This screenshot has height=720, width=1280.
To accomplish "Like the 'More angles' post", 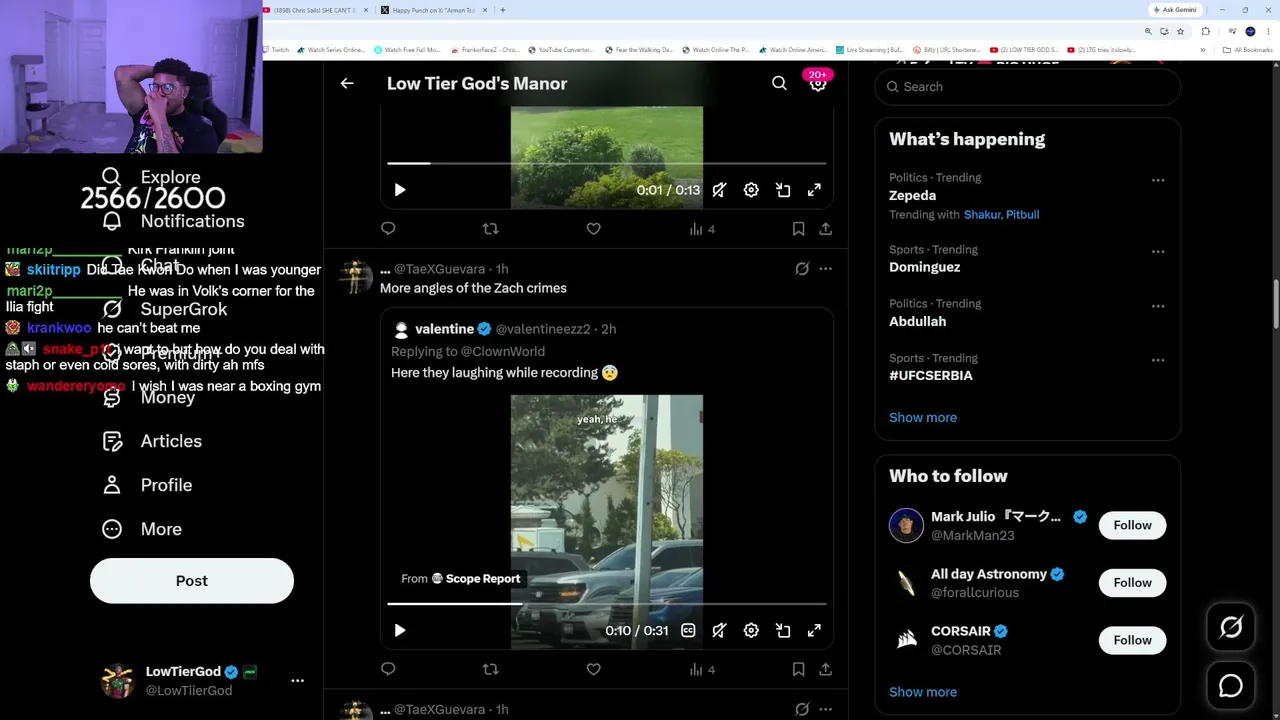I will 593,669.
